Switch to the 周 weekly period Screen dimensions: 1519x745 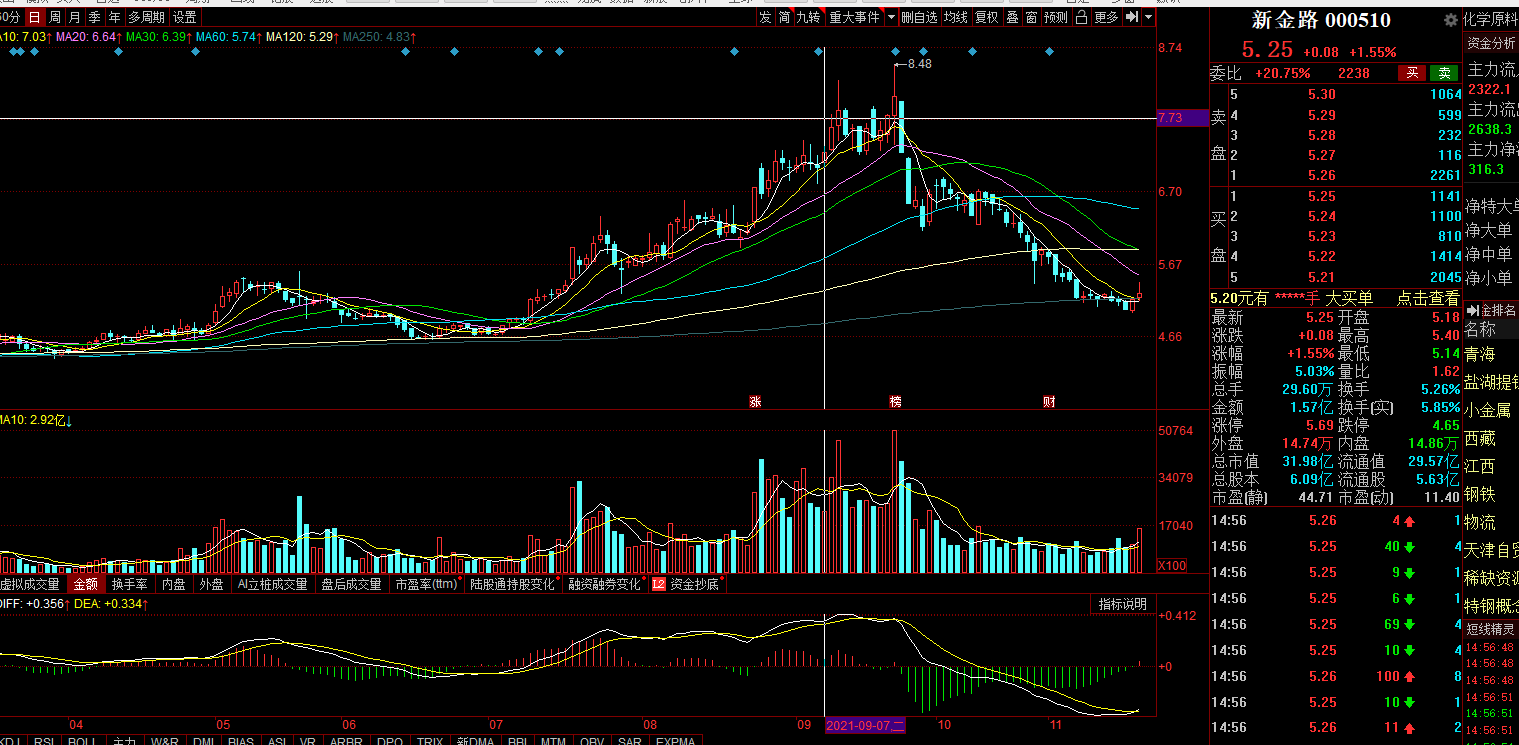pyautogui.click(x=54, y=17)
